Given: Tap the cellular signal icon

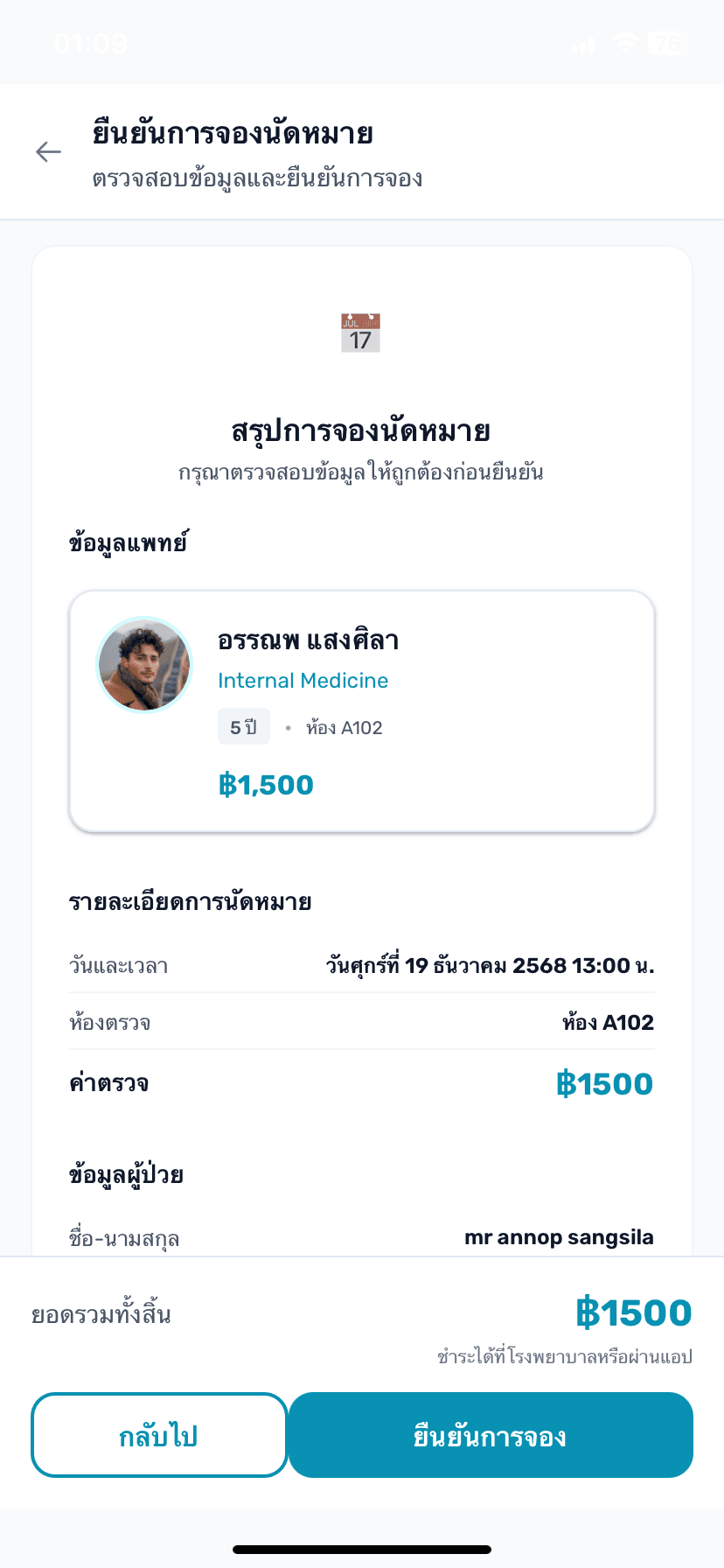Looking at the screenshot, I should [583, 45].
